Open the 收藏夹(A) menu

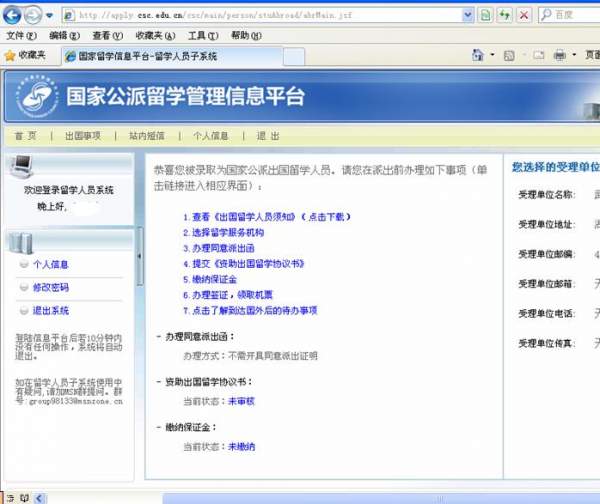click(x=155, y=36)
